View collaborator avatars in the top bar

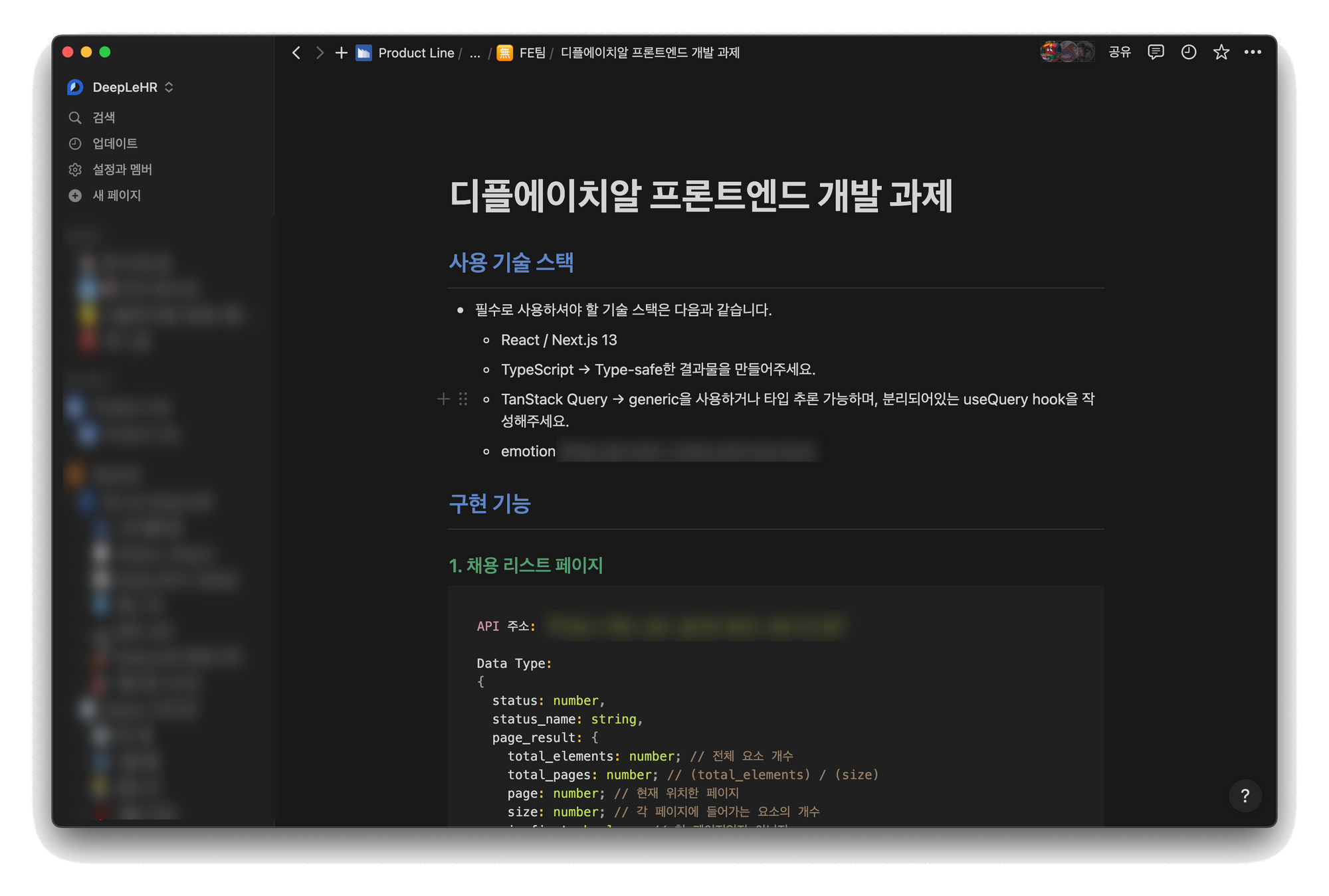pos(1067,52)
